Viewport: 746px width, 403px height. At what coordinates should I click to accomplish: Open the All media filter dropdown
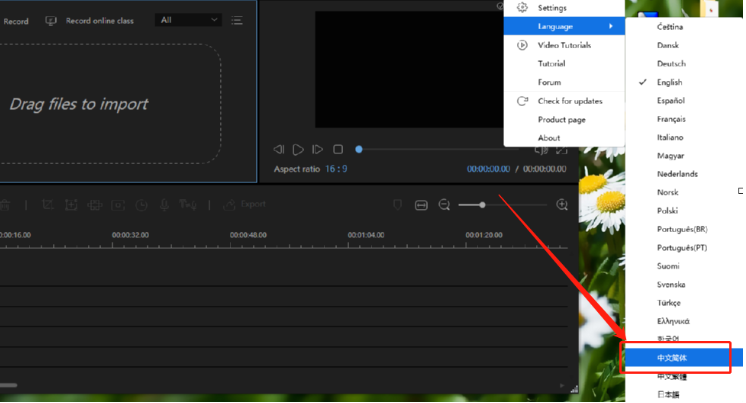tap(189, 20)
